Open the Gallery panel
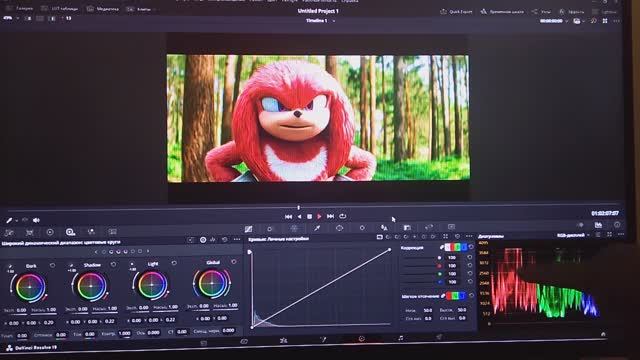This screenshot has height=360, width=640. 19,8
